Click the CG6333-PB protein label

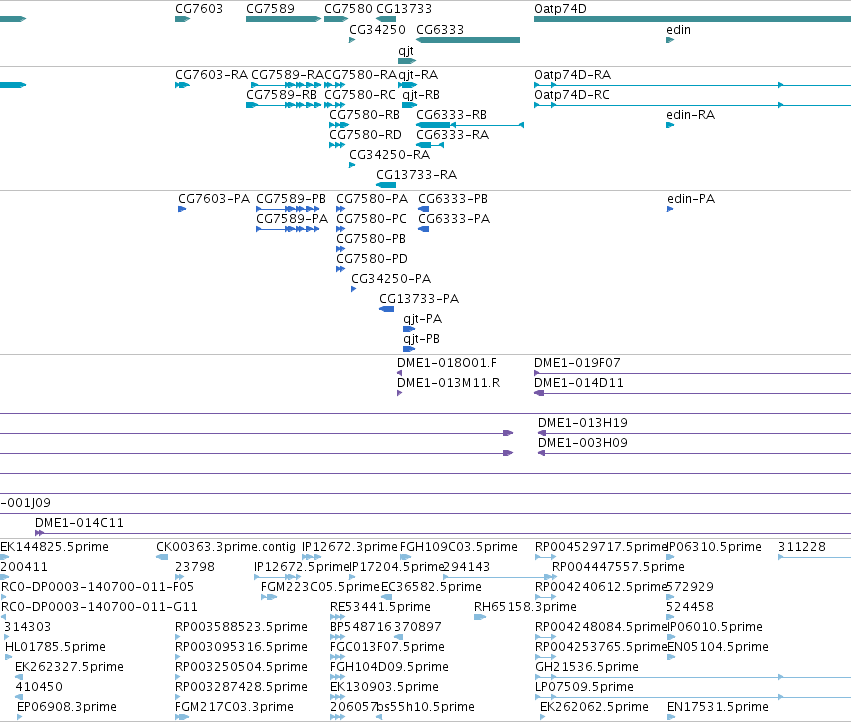pyautogui.click(x=453, y=199)
